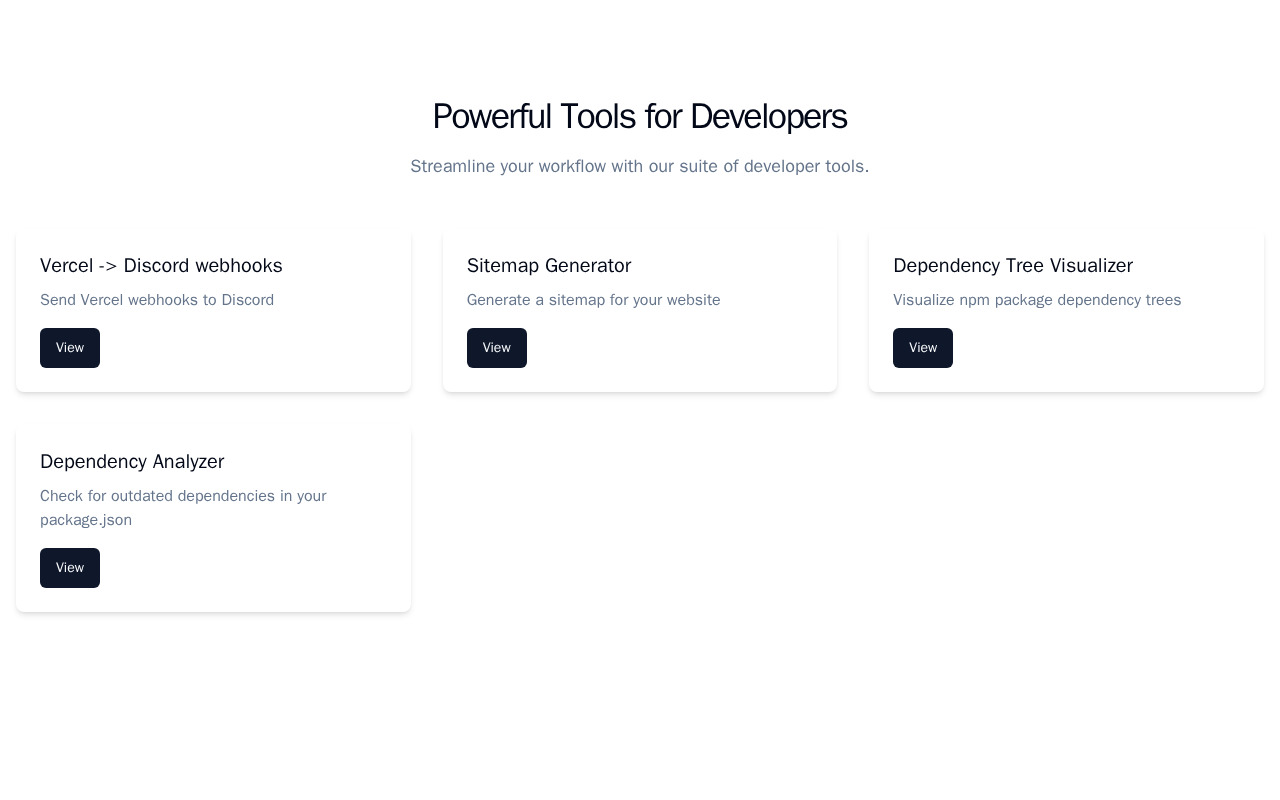Click View button under Sitemap Generator
The image size is (1280, 800).
[497, 348]
